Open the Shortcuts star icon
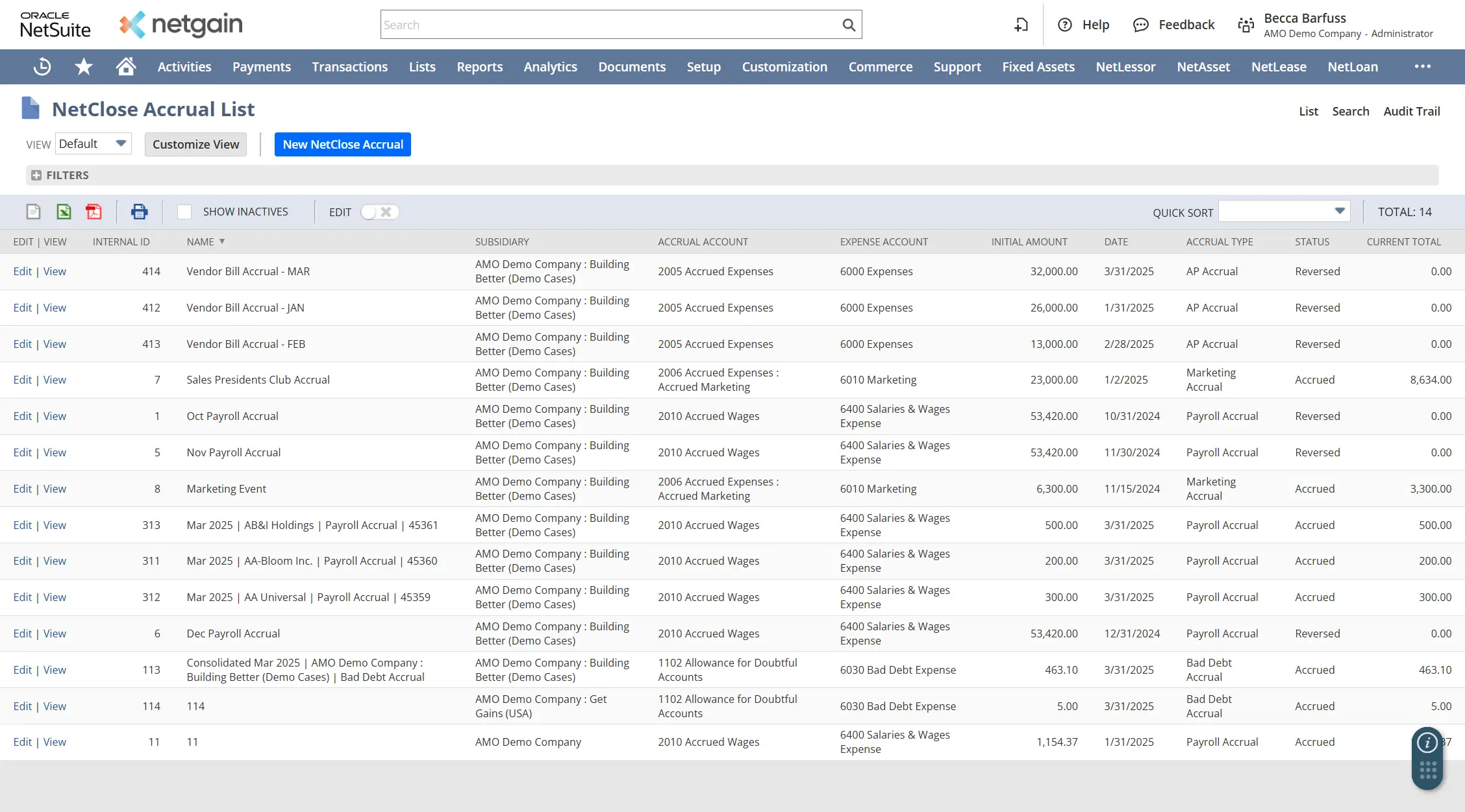This screenshot has width=1465, height=812. pos(84,67)
